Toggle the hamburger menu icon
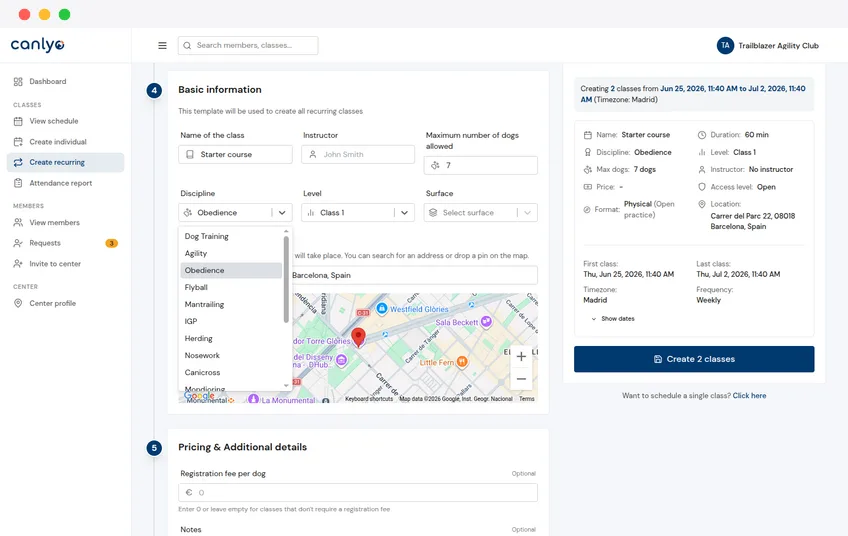This screenshot has height=536, width=848. [x=162, y=45]
